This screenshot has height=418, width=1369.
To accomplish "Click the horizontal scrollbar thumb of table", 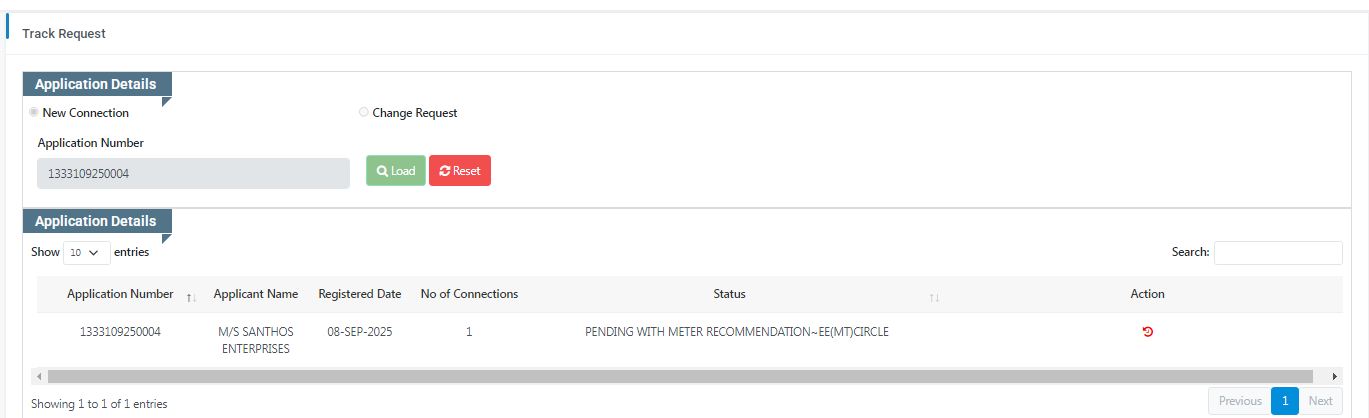I will 680,376.
